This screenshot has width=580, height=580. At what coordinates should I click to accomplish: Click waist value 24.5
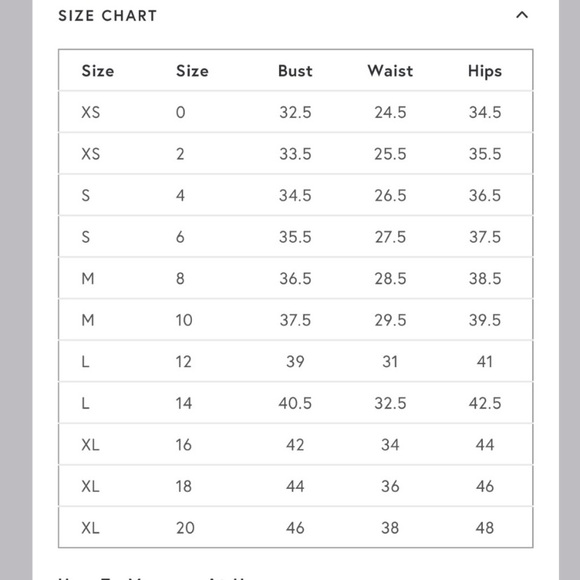pos(390,112)
